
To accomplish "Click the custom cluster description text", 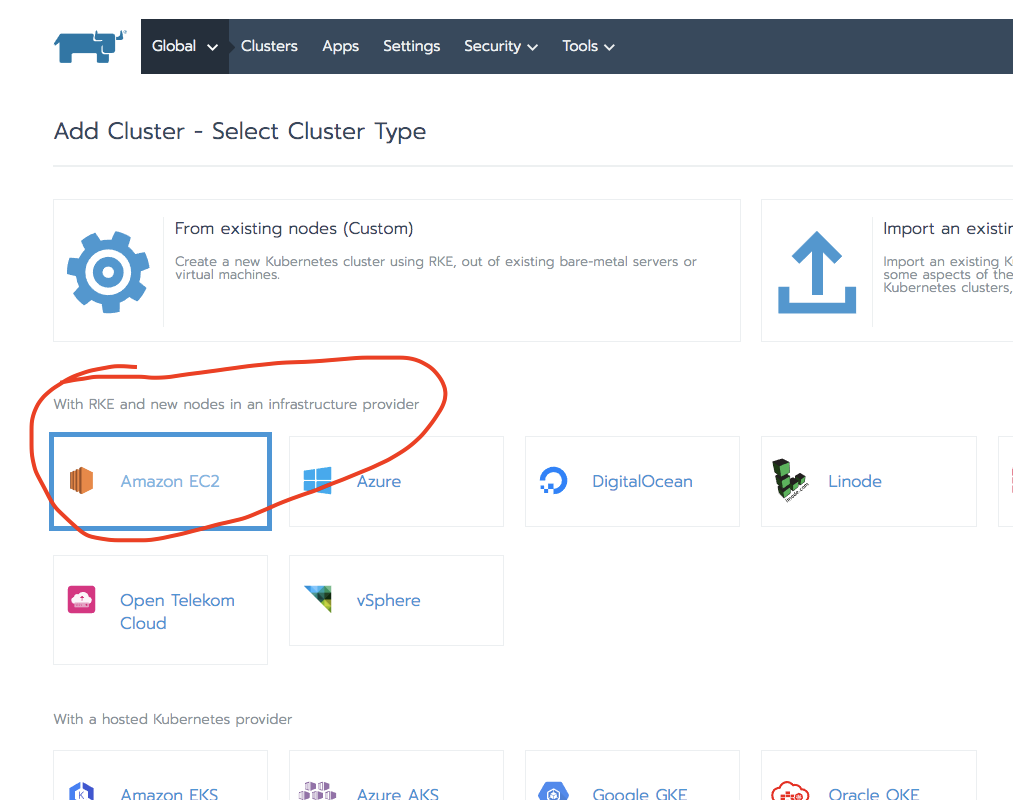I will (436, 268).
